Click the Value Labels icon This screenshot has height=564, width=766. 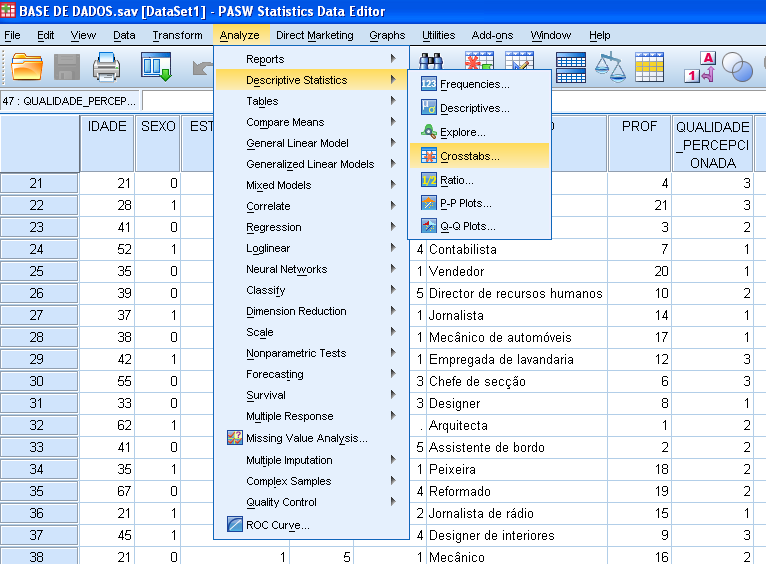700,67
